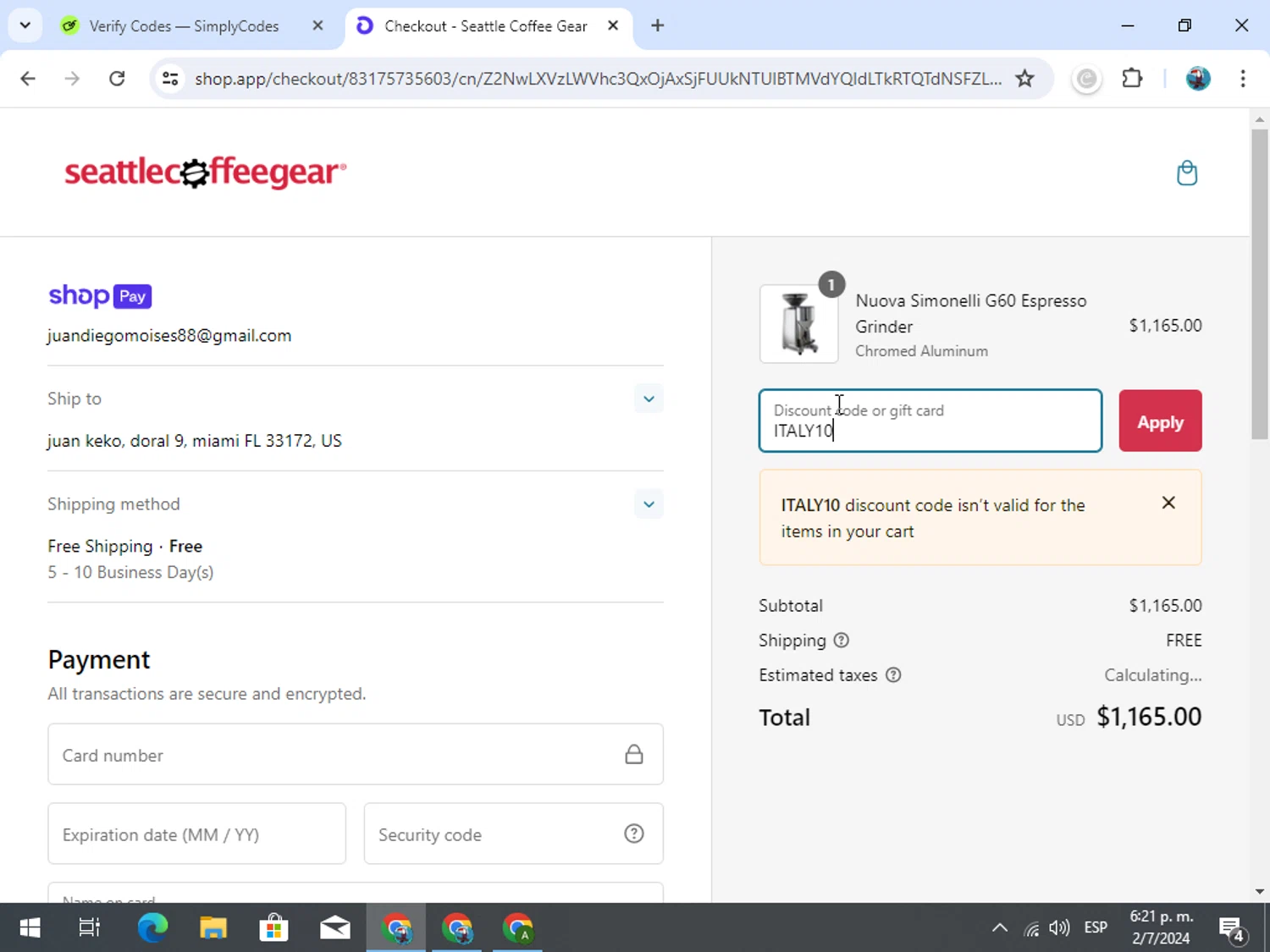Click the shipping address juan keko text
Screen dimensions: 1270x952
coord(195,441)
